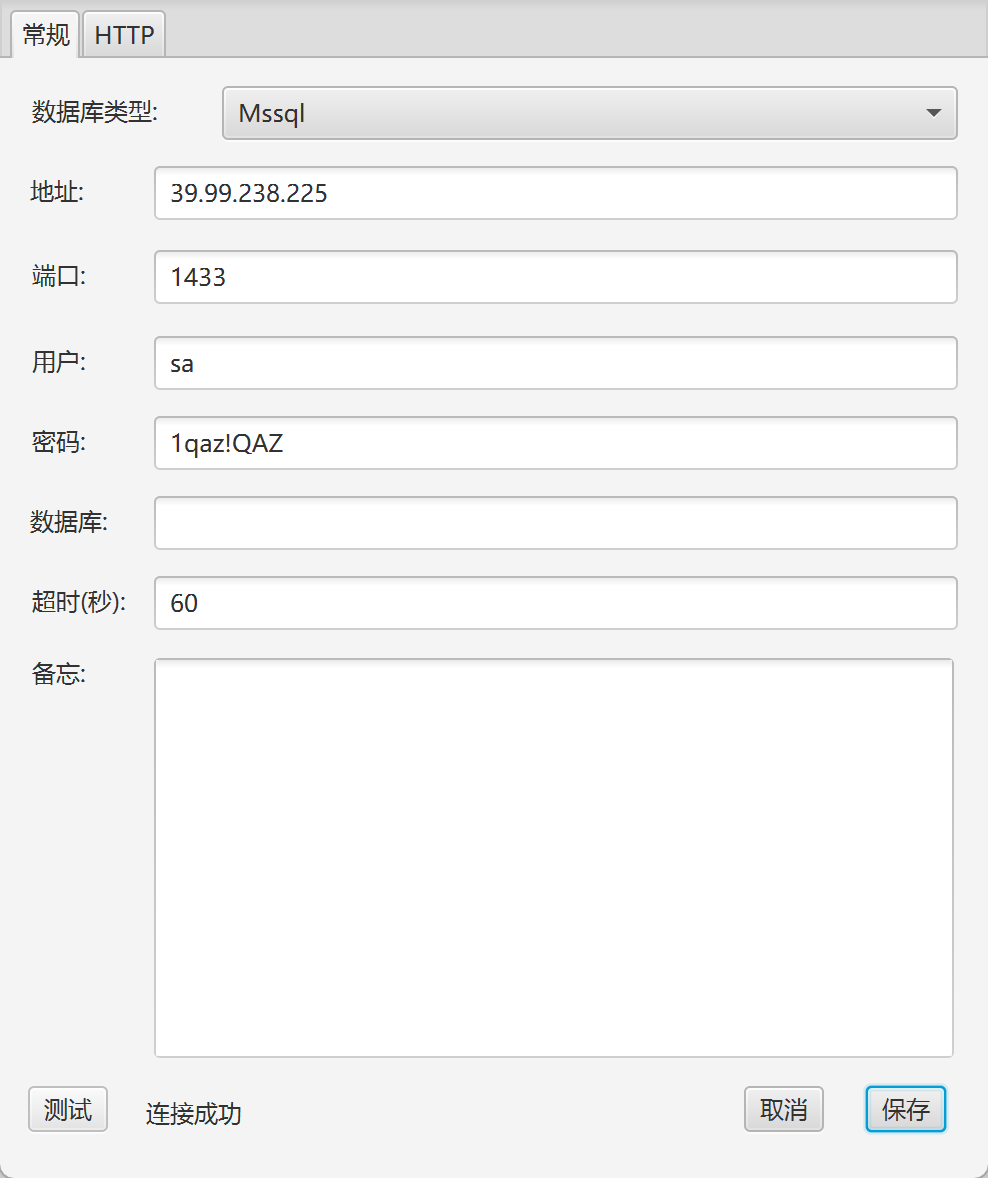
Task: Click the 密码 password input field
Action: (x=555, y=443)
